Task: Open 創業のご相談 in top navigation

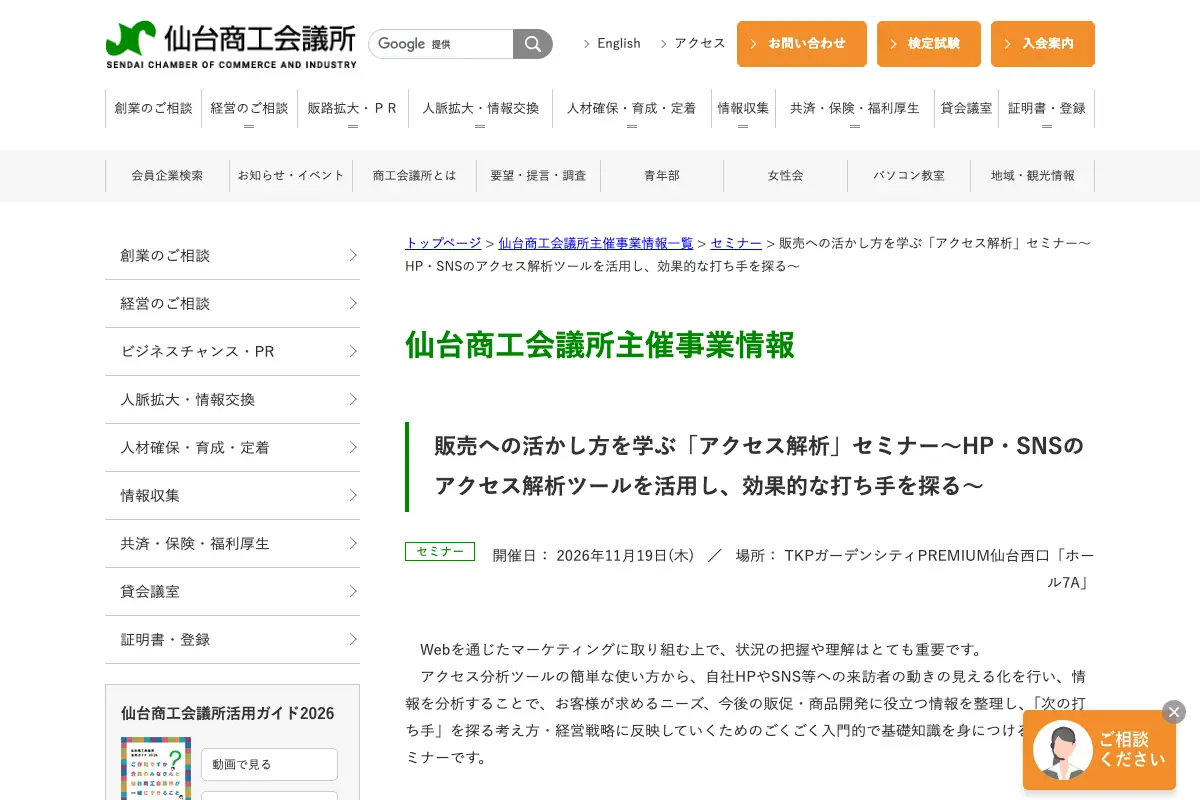Action: (153, 108)
